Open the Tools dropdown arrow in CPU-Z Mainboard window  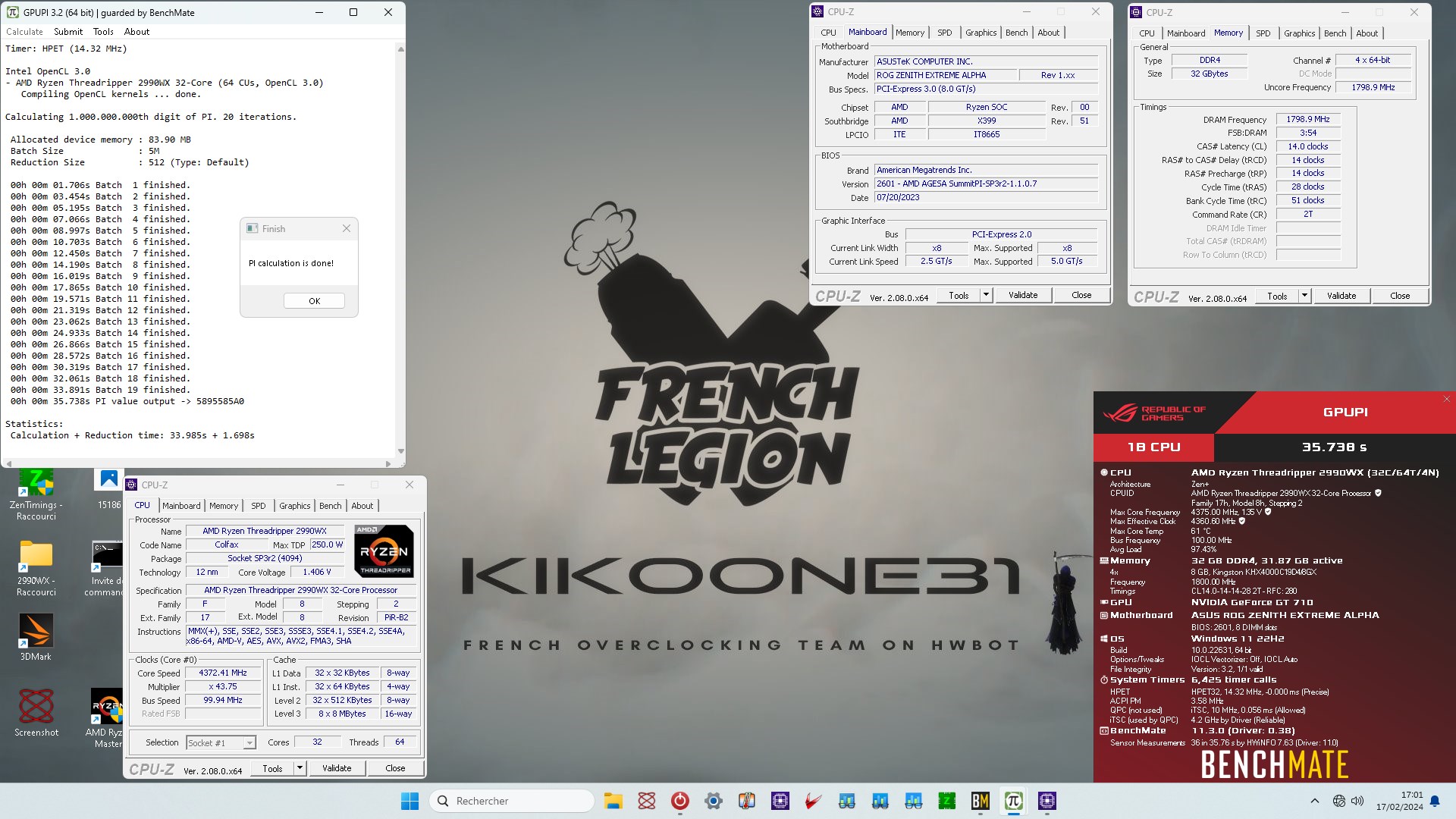point(986,295)
